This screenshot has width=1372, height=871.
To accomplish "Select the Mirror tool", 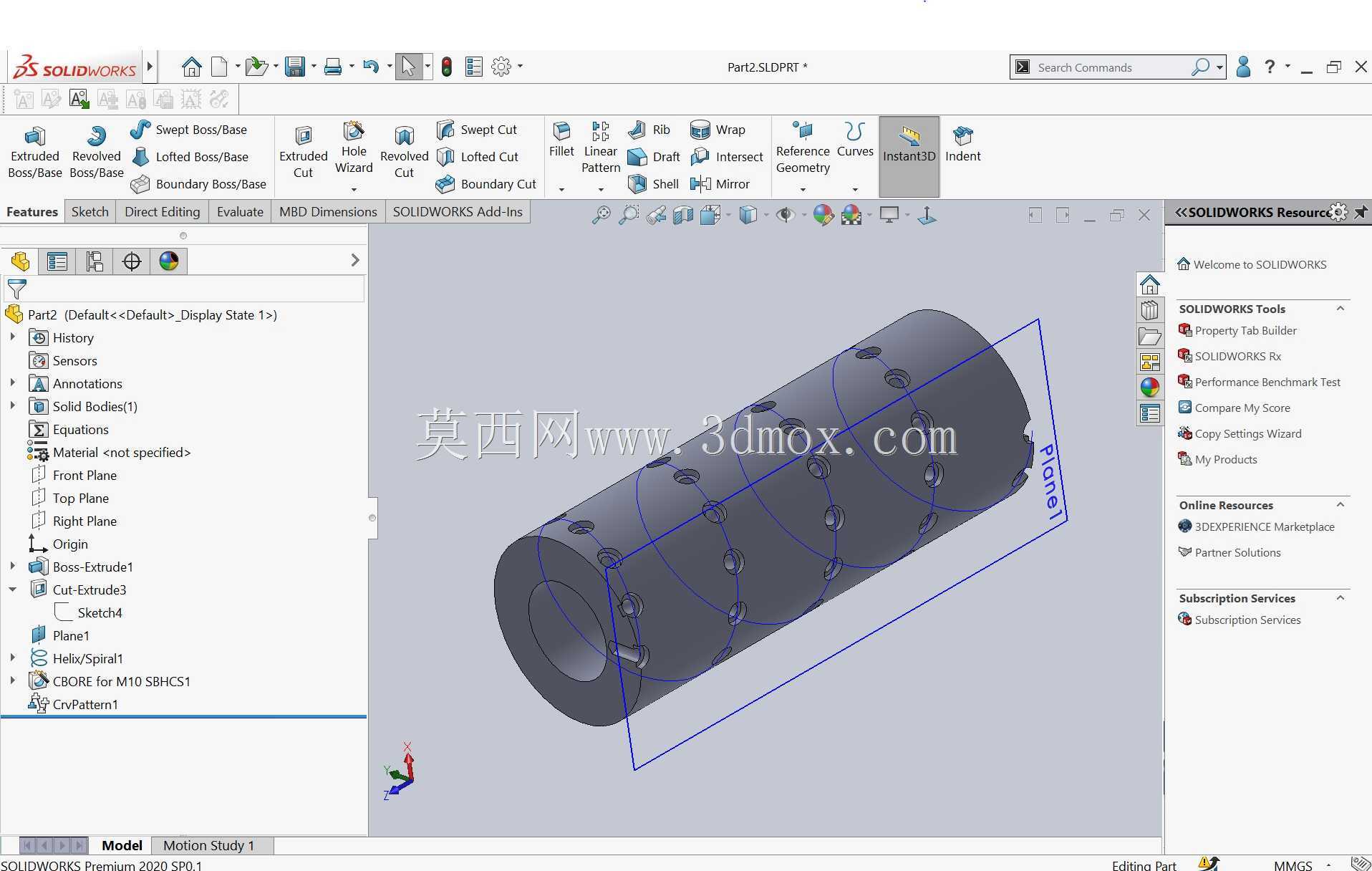I will tap(720, 184).
